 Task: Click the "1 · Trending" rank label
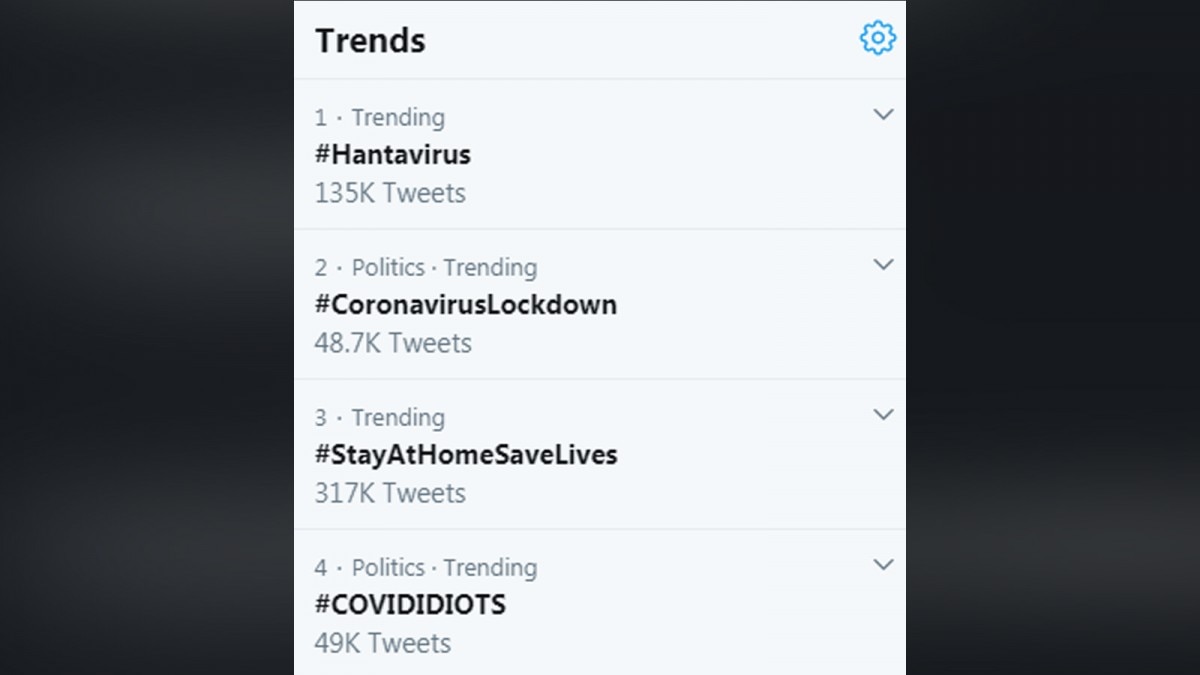tap(379, 118)
